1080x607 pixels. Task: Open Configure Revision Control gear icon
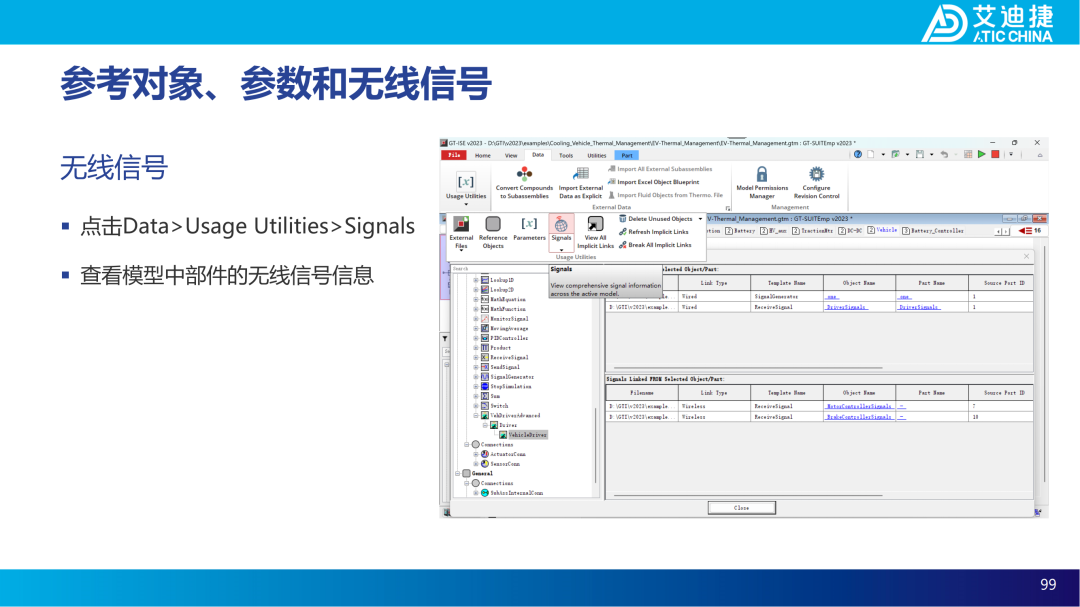tap(816, 174)
